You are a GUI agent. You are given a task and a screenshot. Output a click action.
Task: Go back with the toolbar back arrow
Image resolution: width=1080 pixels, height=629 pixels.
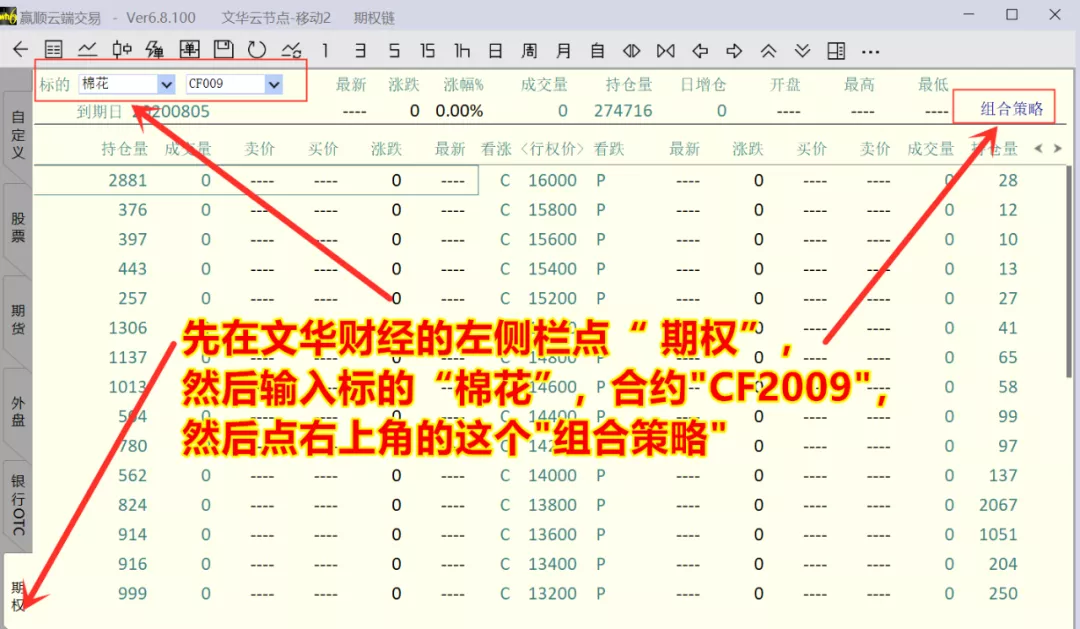[x=21, y=50]
